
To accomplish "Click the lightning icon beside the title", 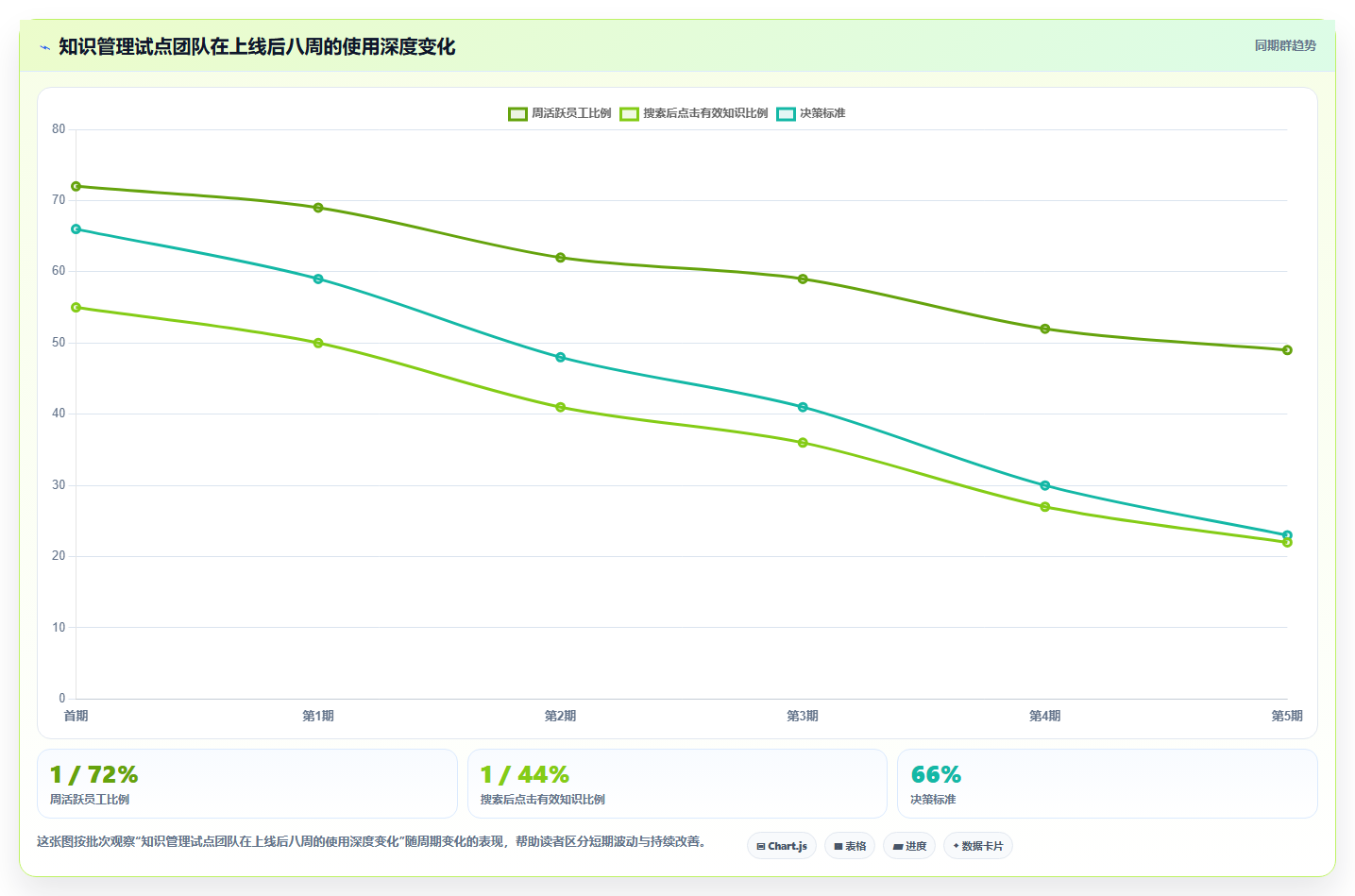I will [44, 47].
